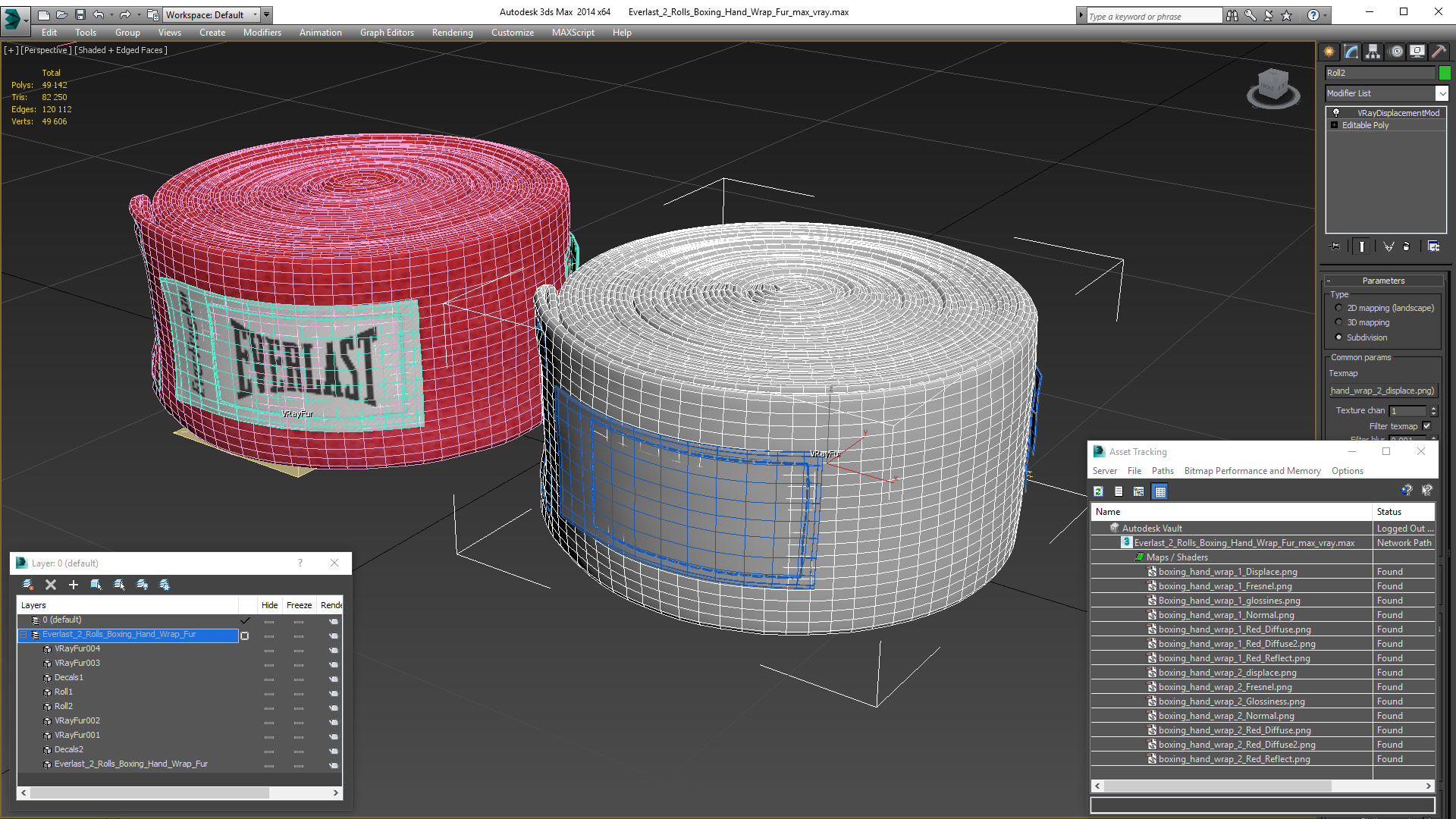Click Delete layer X icon in Layer dialog
Viewport: 1456px width, 819px height.
pos(51,585)
